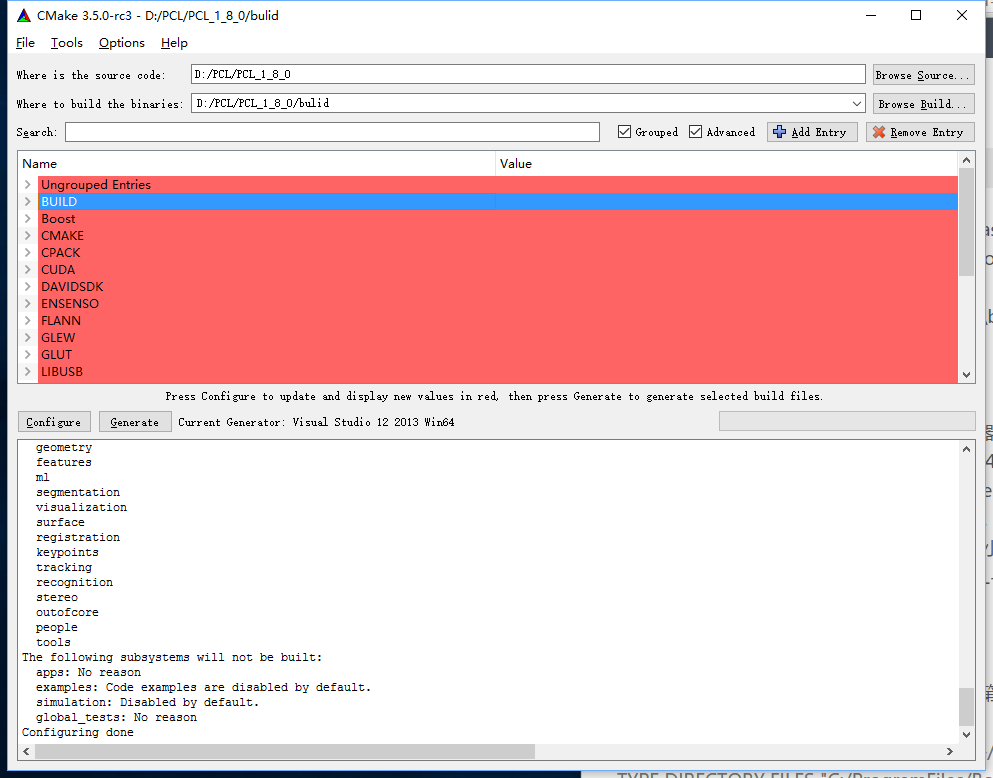993x778 pixels.
Task: Expand the DAVIDSDK group arrow
Action: point(28,286)
